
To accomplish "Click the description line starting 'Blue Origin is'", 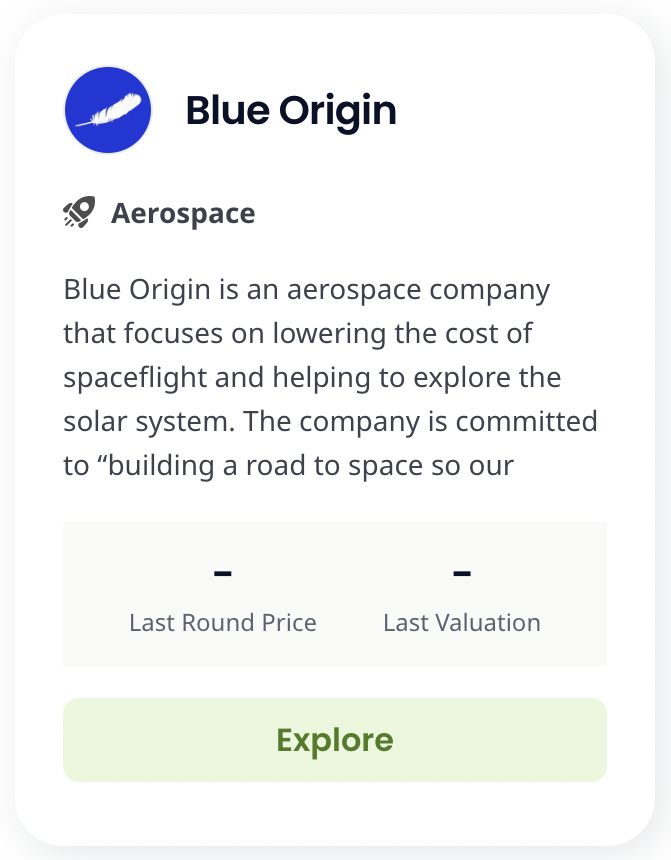I will (307, 290).
